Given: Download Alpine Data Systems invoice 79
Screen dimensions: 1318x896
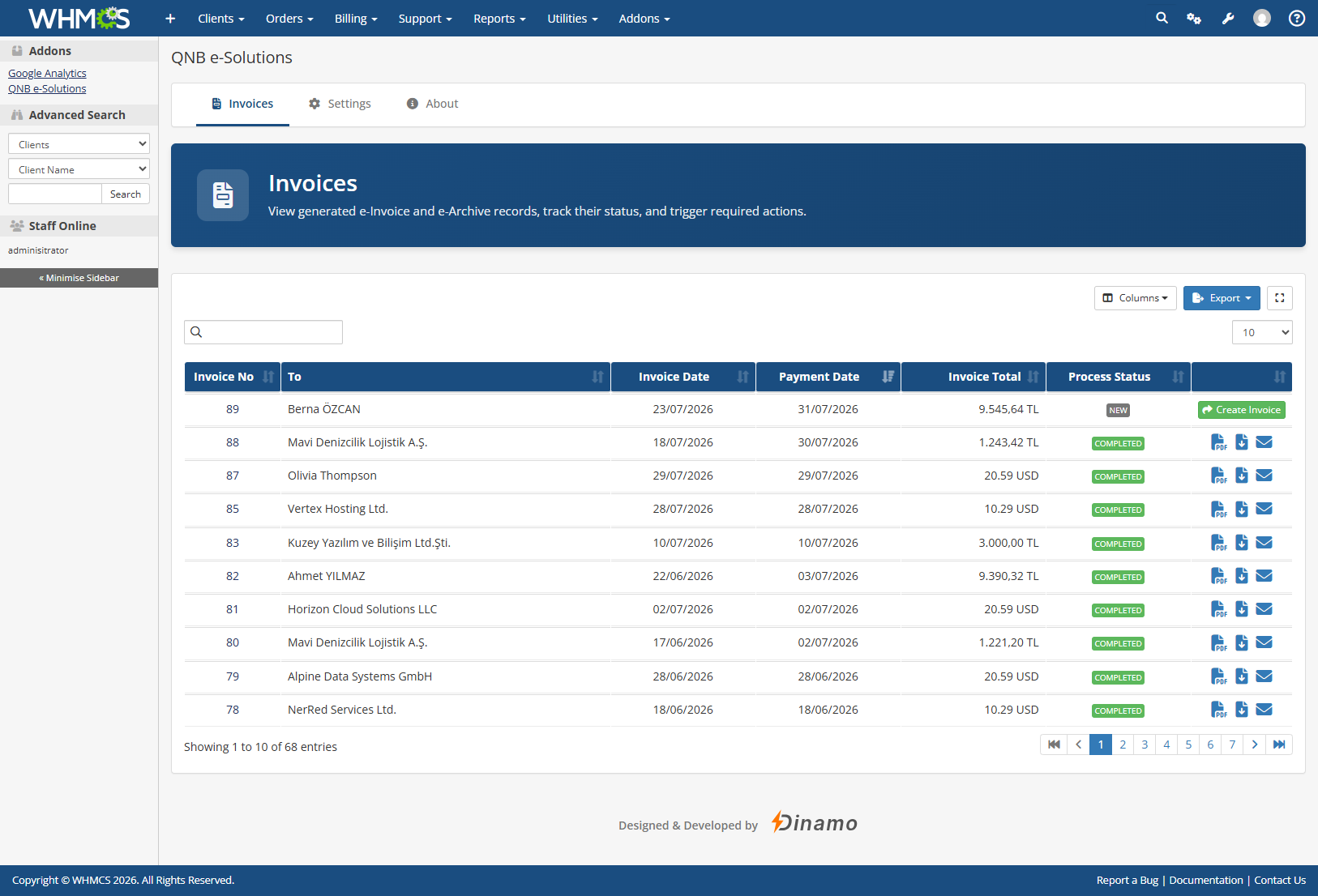Looking at the screenshot, I should tap(1242, 676).
